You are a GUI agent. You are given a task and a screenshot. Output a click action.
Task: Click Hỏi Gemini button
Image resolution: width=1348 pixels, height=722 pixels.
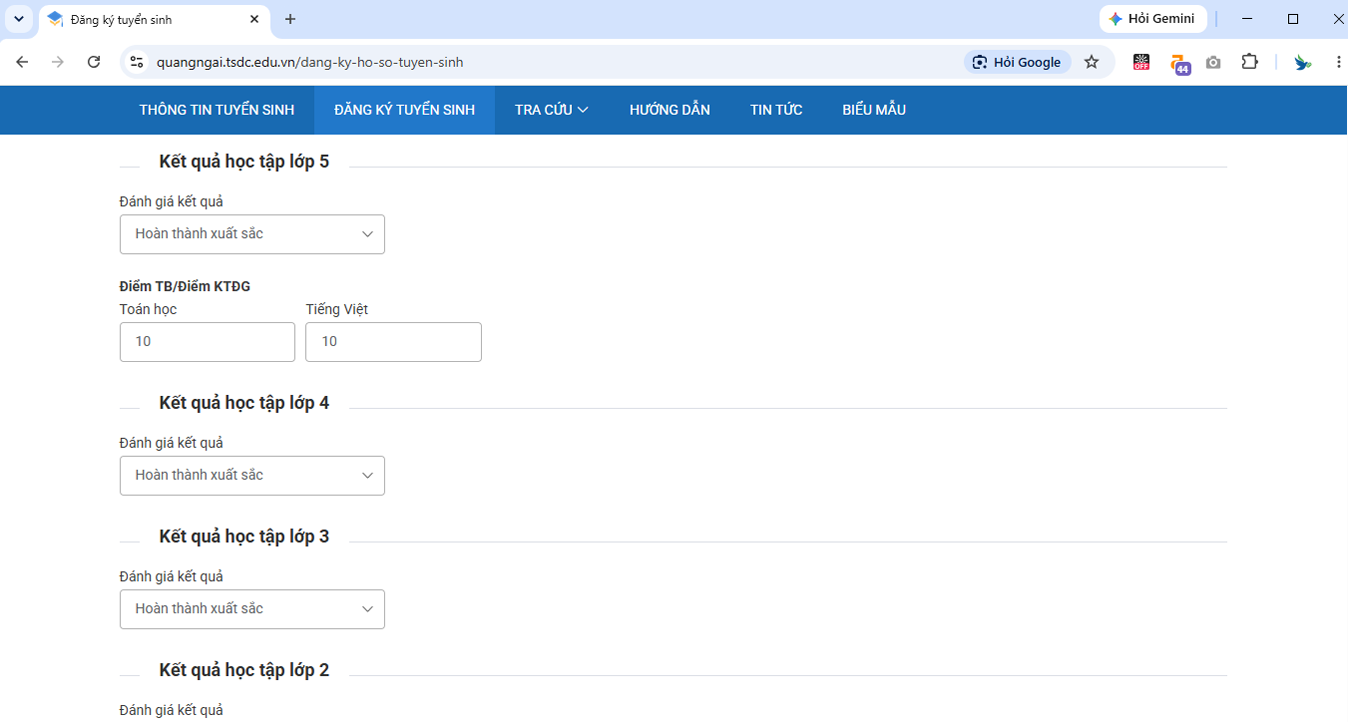pyautogui.click(x=1153, y=19)
